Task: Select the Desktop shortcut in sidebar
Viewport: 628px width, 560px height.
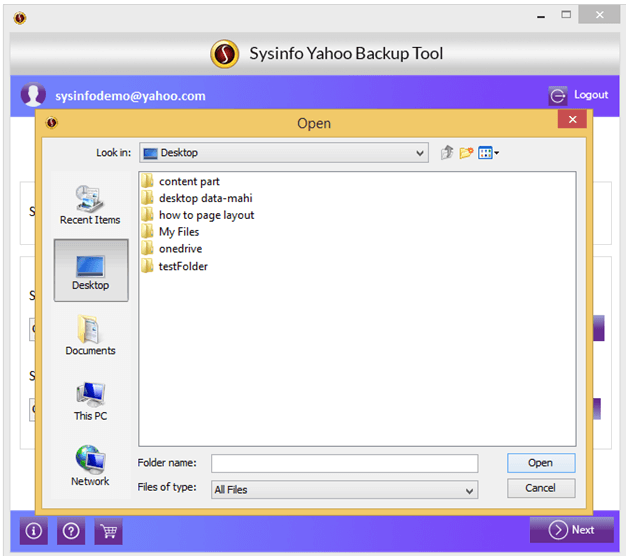Action: click(x=90, y=270)
